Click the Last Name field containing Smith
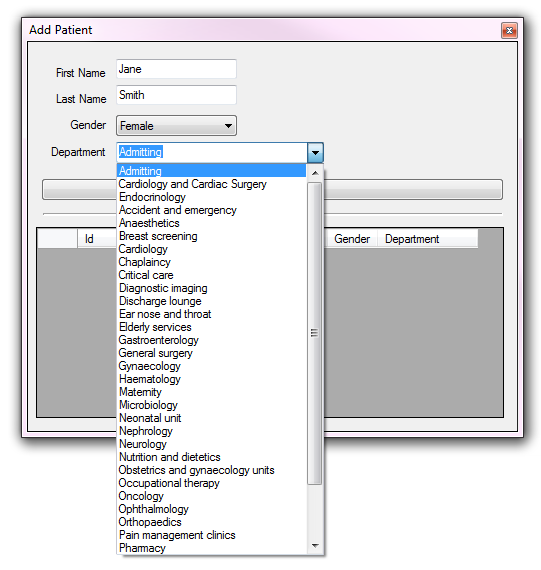Image resolution: width=541 pixels, height=570 pixels. (x=176, y=95)
